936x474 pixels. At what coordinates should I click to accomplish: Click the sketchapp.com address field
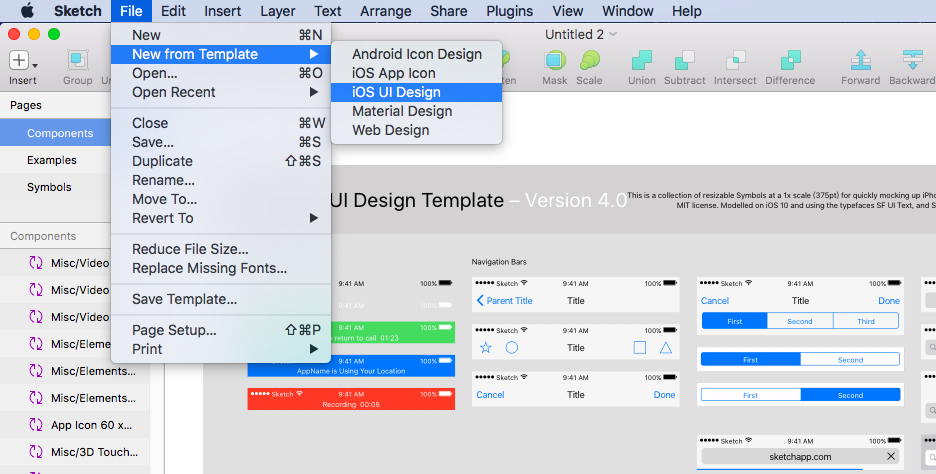(800, 456)
